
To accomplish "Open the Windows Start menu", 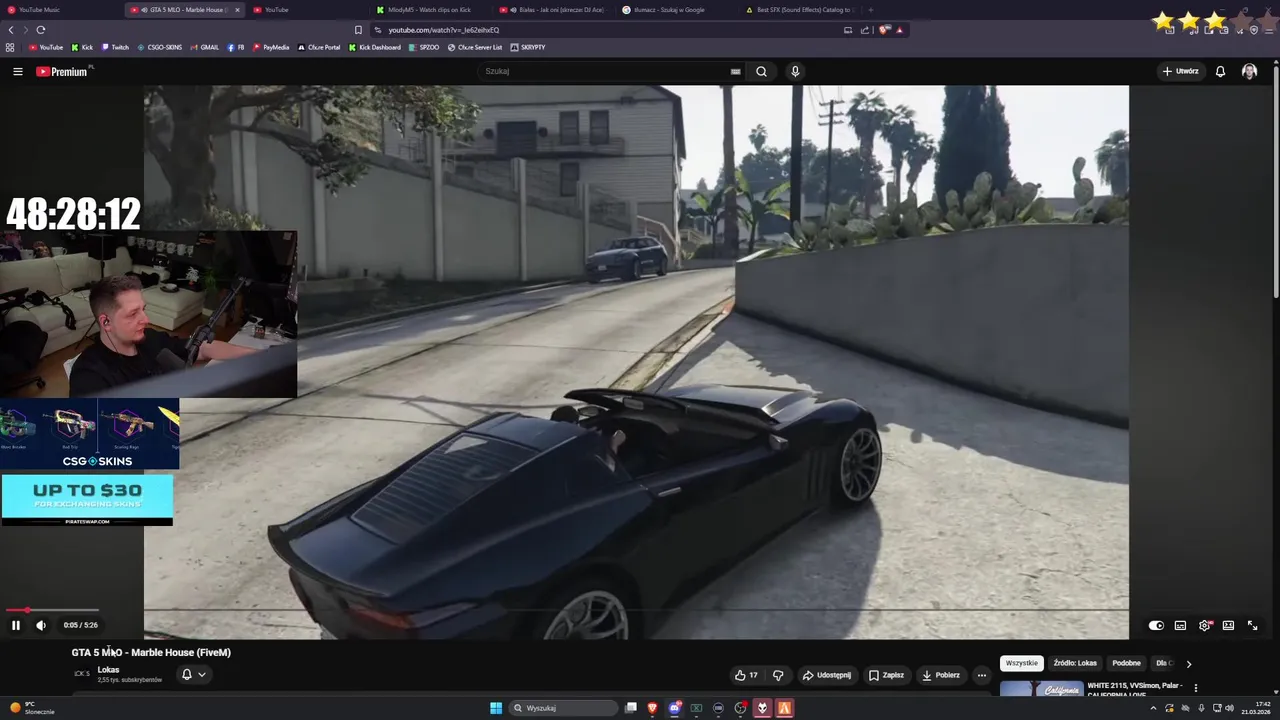I will point(496,708).
